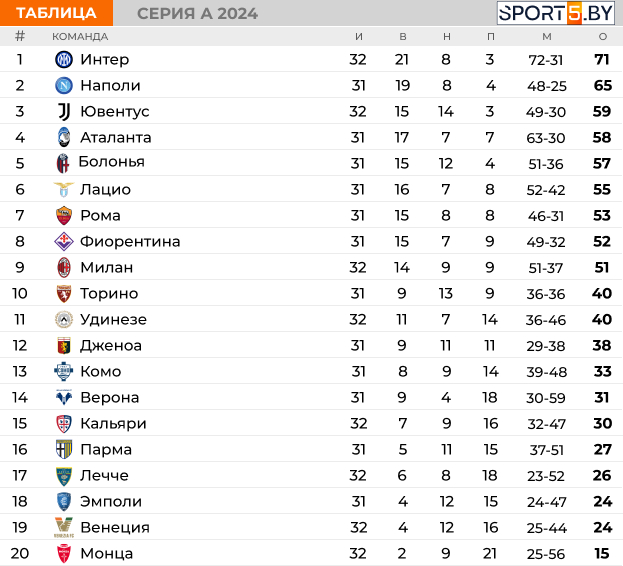Click the Удинезе team name

pos(113,320)
